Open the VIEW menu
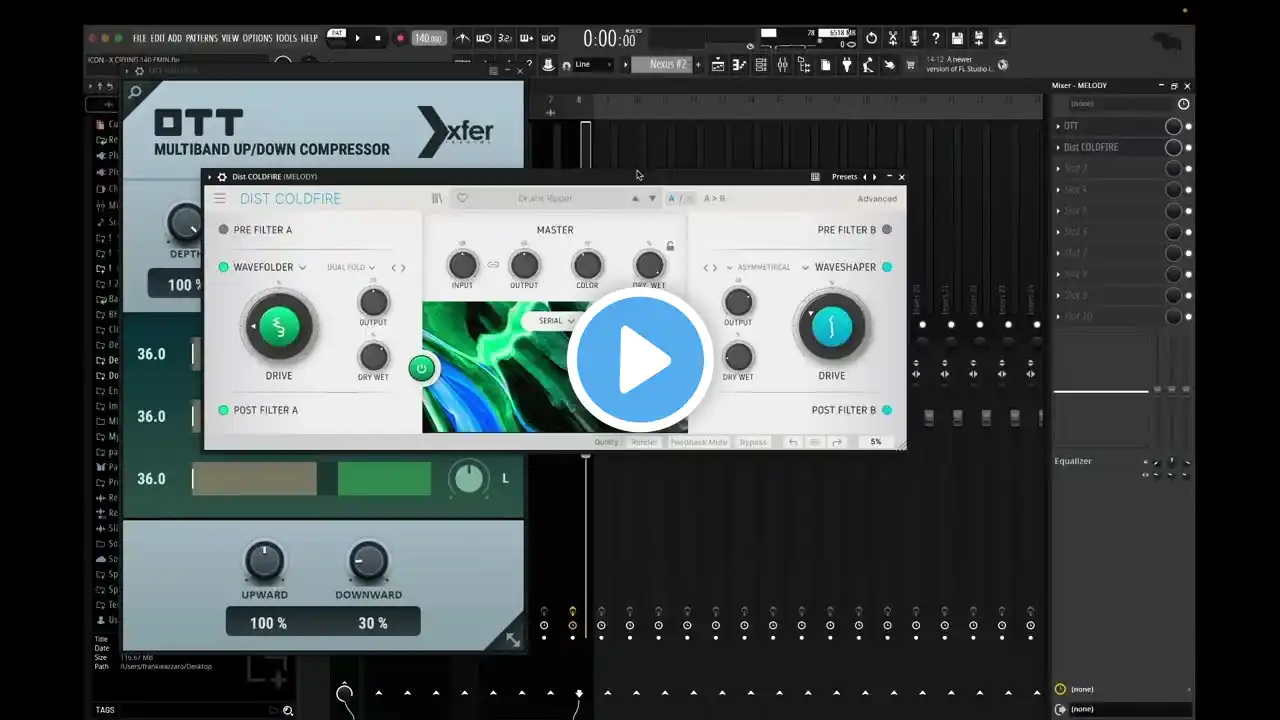Screen dimensions: 1280x720 [230, 38]
